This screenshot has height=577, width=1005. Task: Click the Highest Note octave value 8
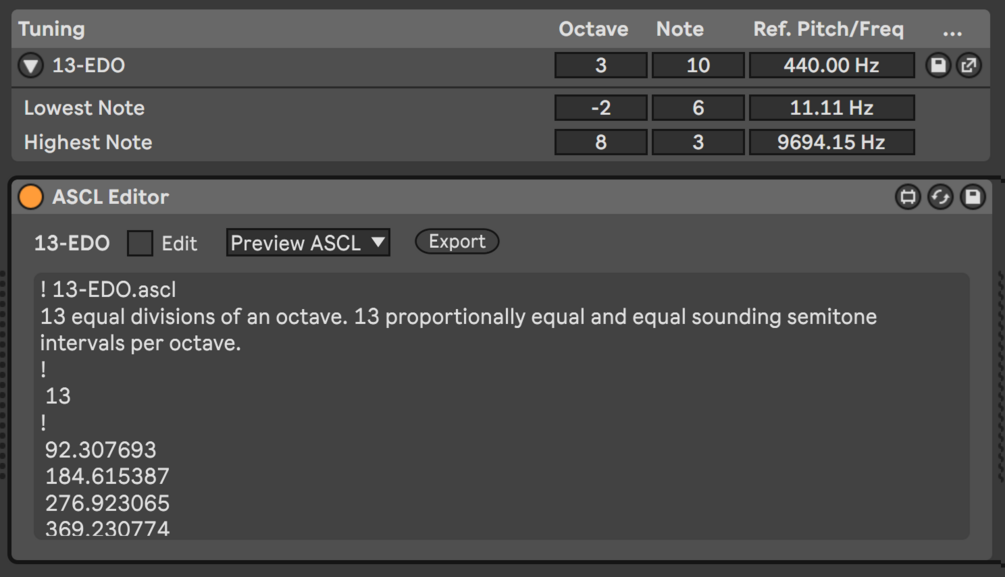coord(601,142)
